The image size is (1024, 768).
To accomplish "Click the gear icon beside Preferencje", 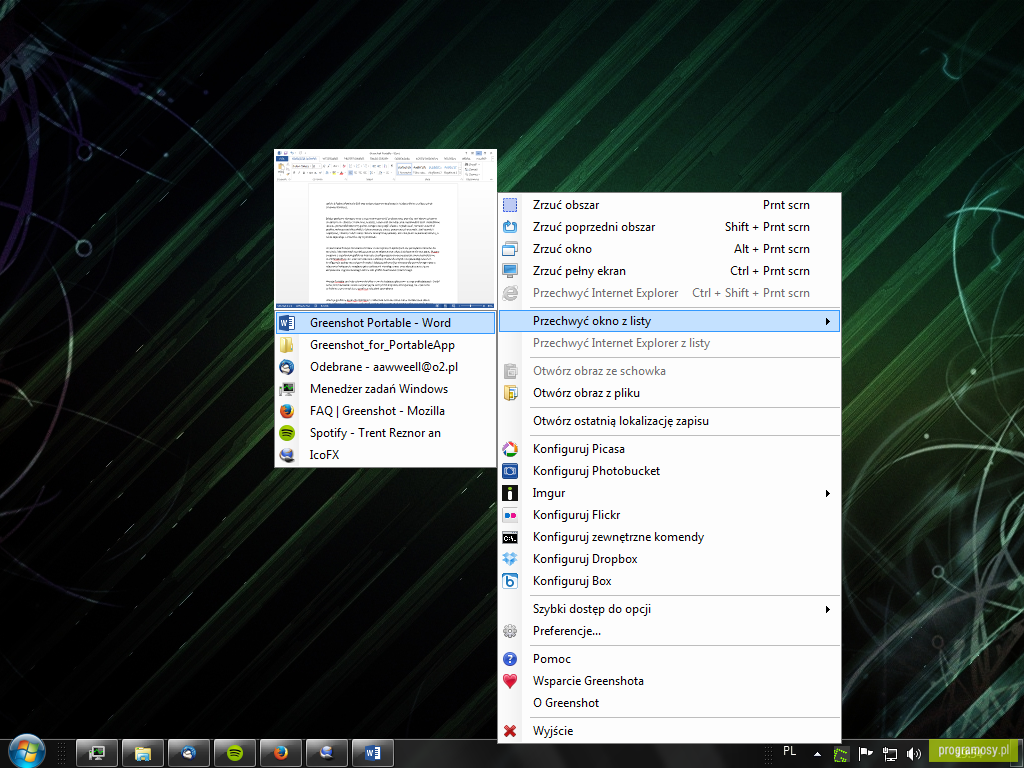I will tap(510, 631).
